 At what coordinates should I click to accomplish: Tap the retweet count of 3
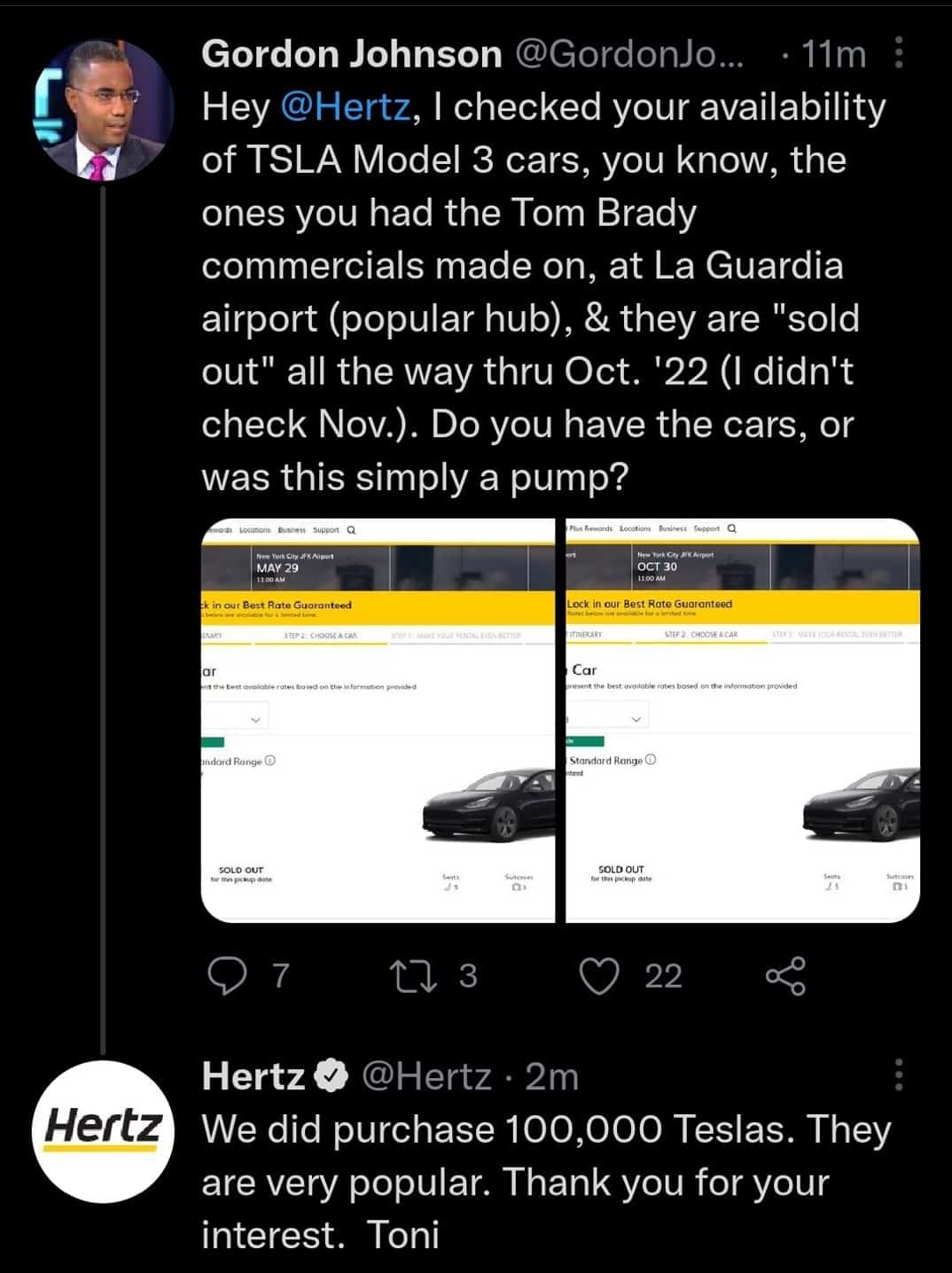(x=468, y=975)
